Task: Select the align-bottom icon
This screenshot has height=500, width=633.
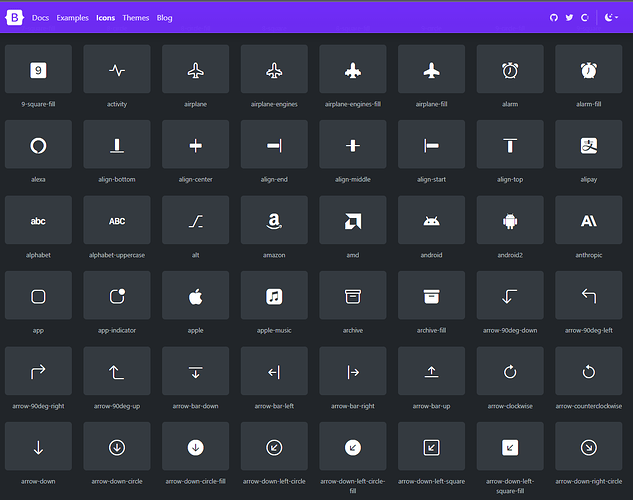Action: (x=117, y=144)
